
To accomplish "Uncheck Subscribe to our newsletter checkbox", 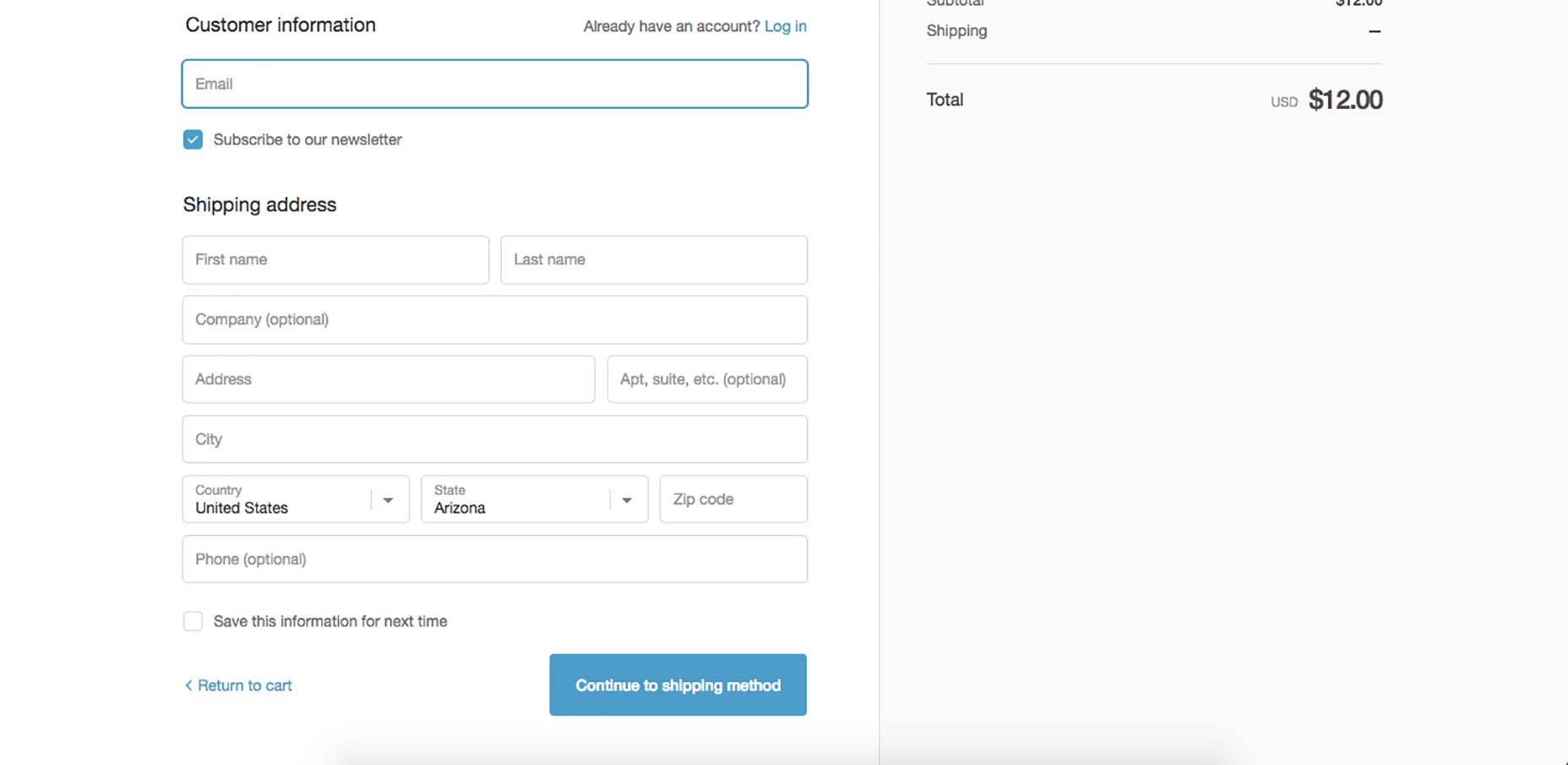I will click(x=193, y=139).
